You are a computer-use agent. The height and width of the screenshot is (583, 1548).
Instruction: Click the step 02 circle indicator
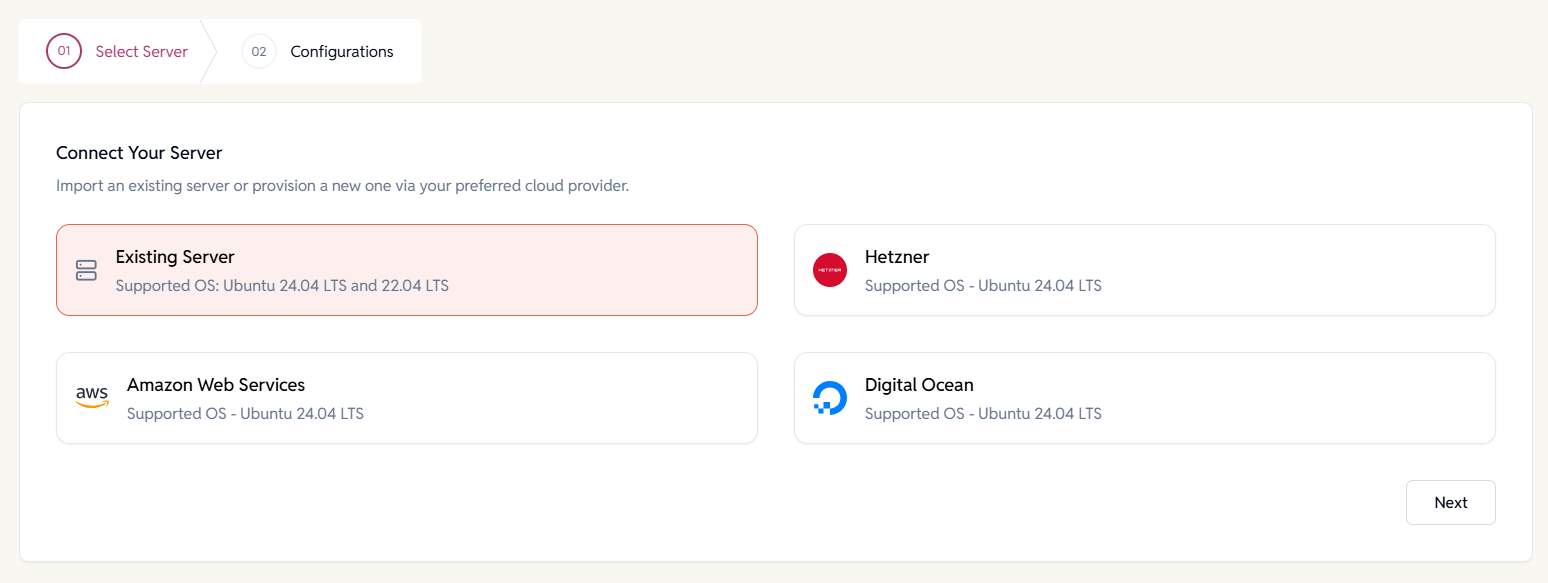pos(259,52)
